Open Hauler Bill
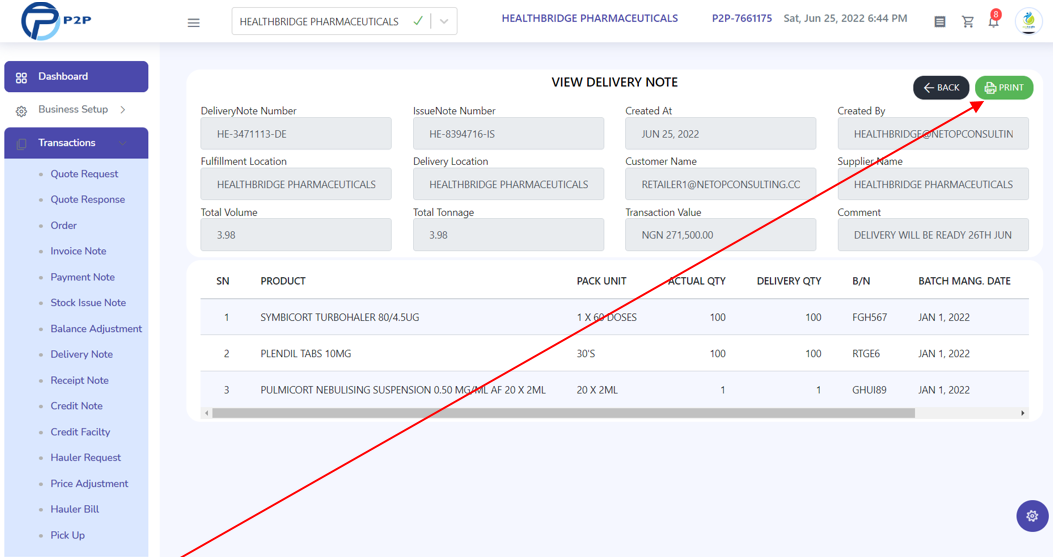Screen dimensions: 1053x557 tap(75, 509)
